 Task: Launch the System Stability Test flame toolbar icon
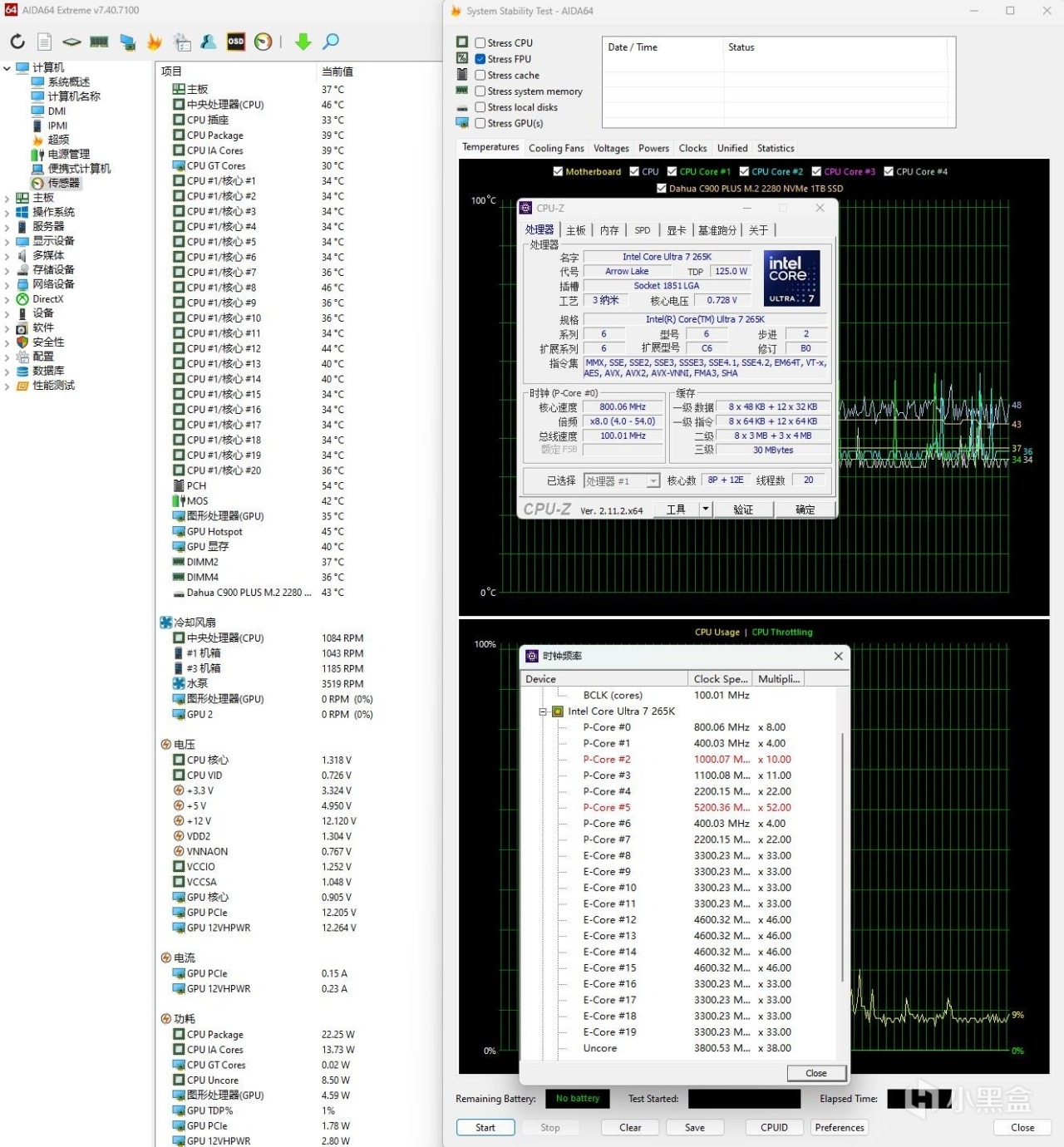[x=155, y=42]
